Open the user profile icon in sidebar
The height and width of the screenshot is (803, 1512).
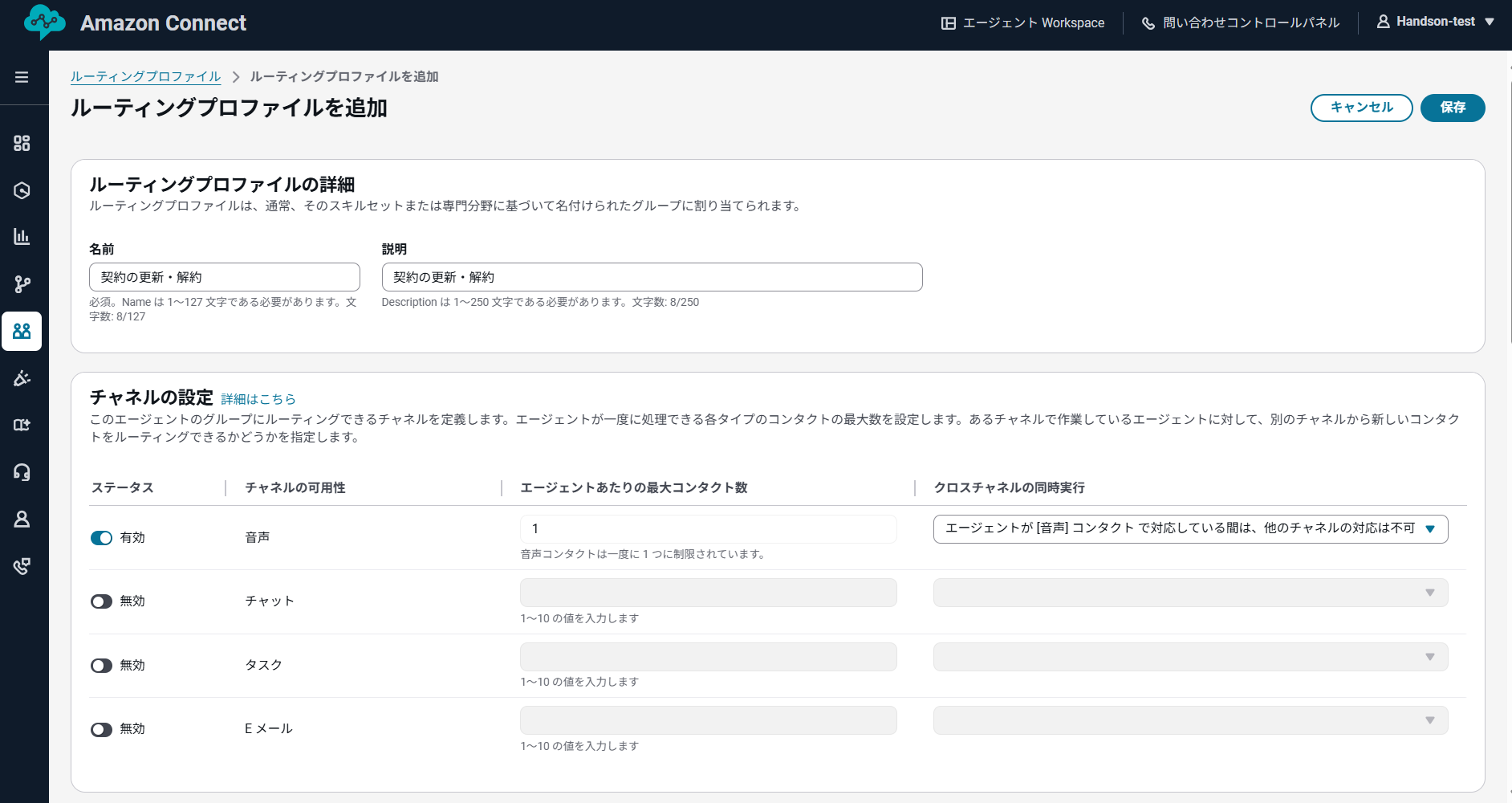click(x=22, y=519)
